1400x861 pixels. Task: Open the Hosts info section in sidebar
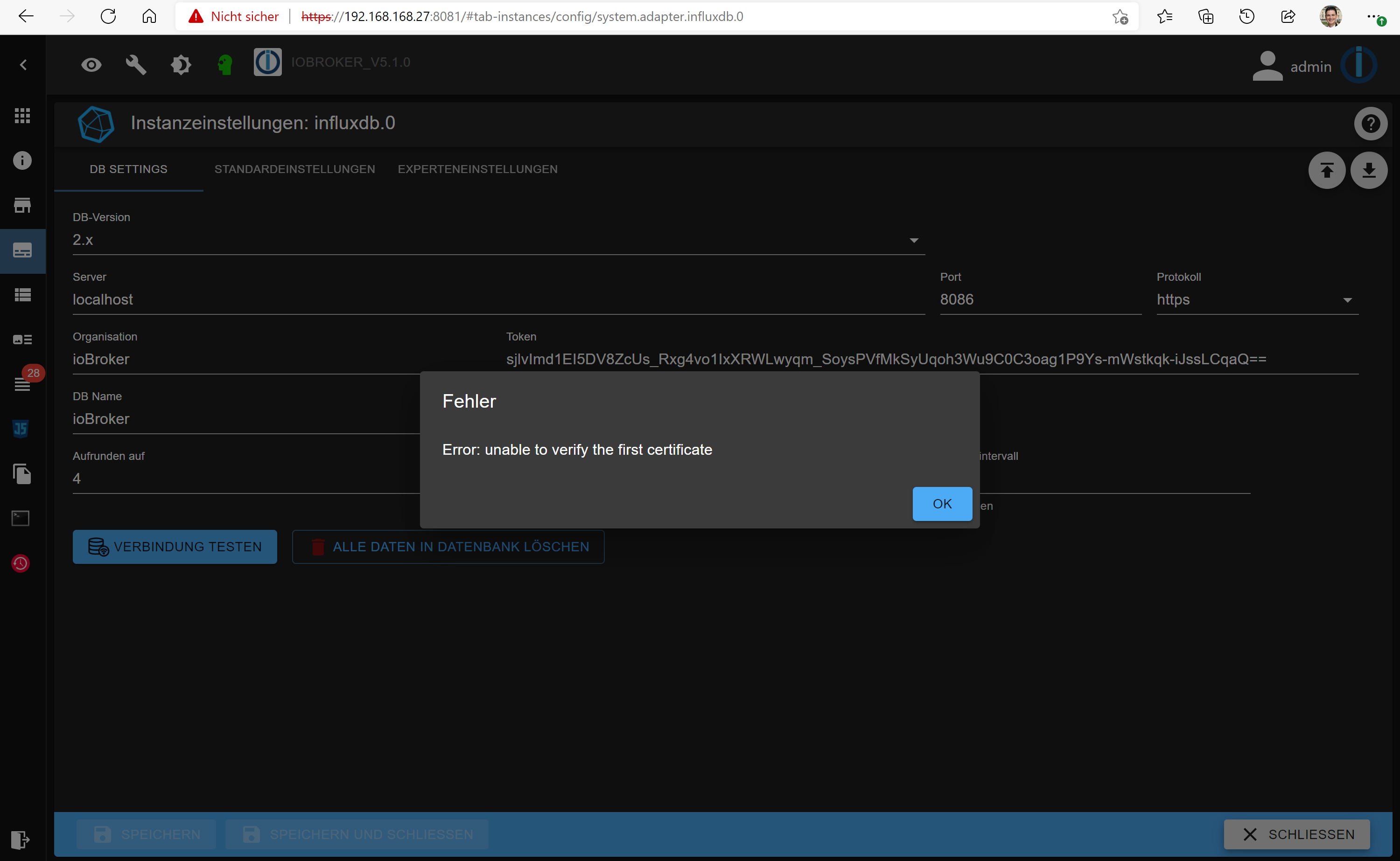click(x=23, y=160)
